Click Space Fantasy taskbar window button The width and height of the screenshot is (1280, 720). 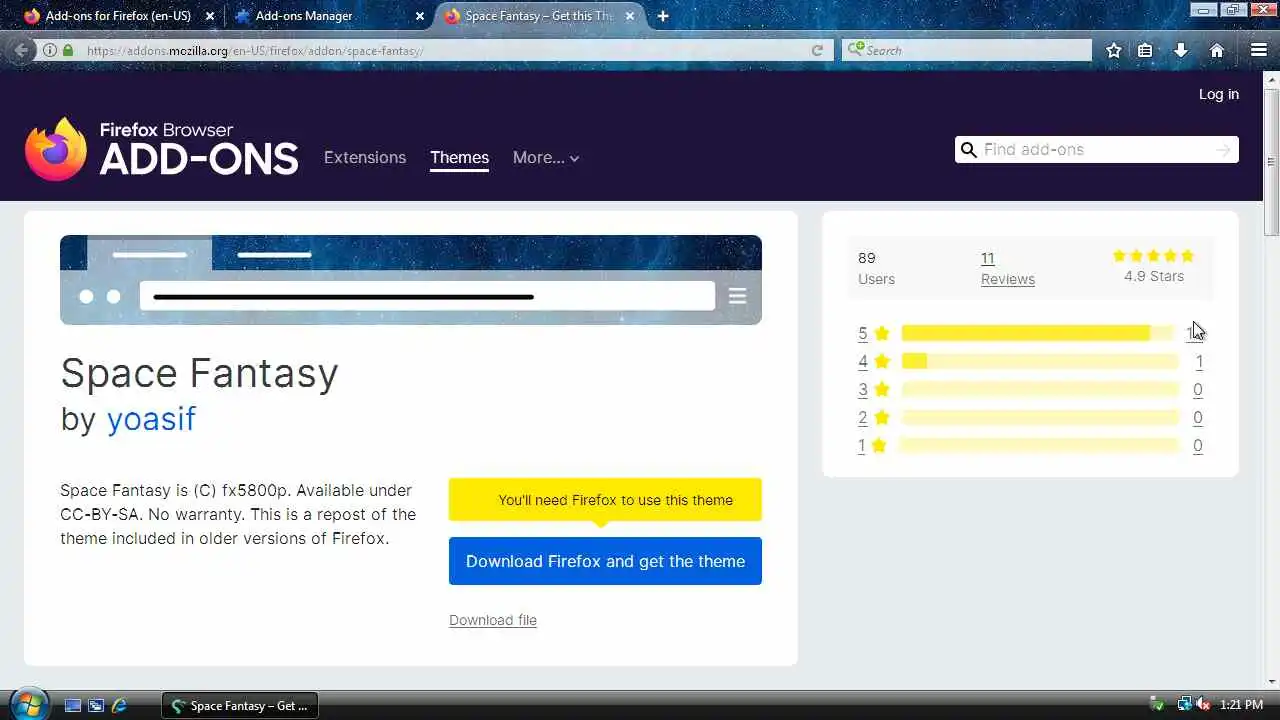click(x=240, y=705)
